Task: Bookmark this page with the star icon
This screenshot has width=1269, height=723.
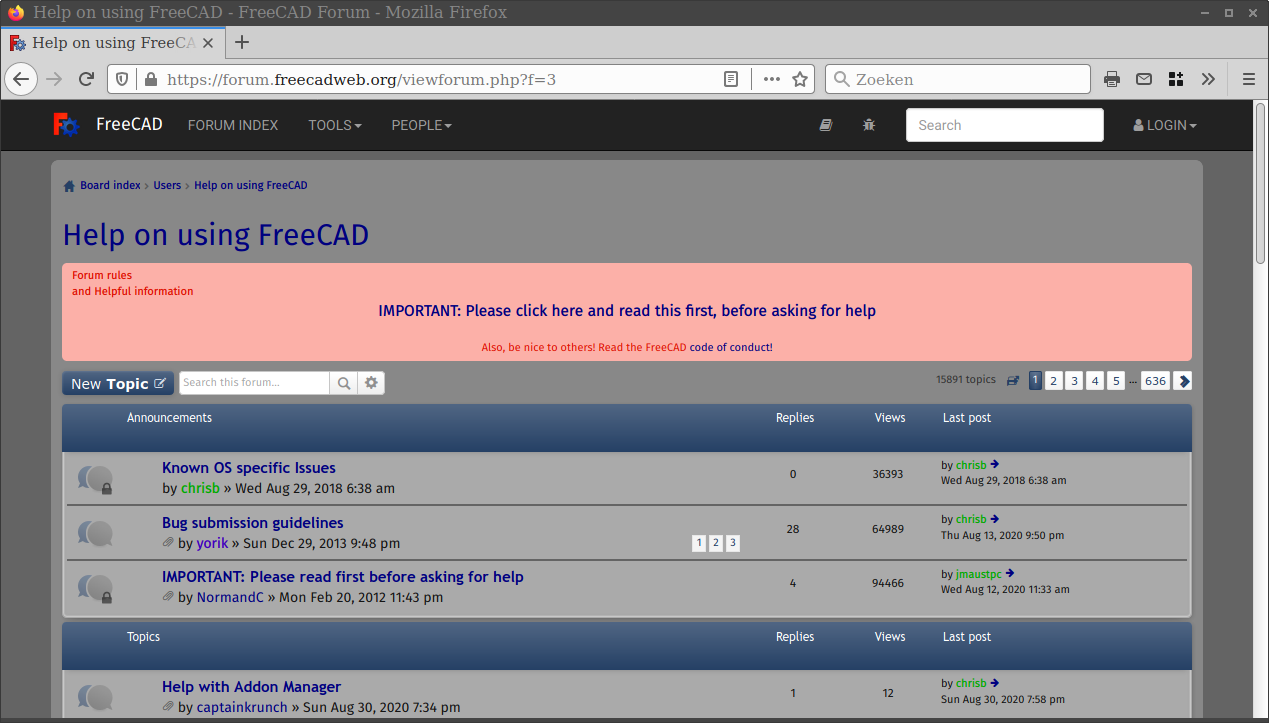Action: coord(800,79)
